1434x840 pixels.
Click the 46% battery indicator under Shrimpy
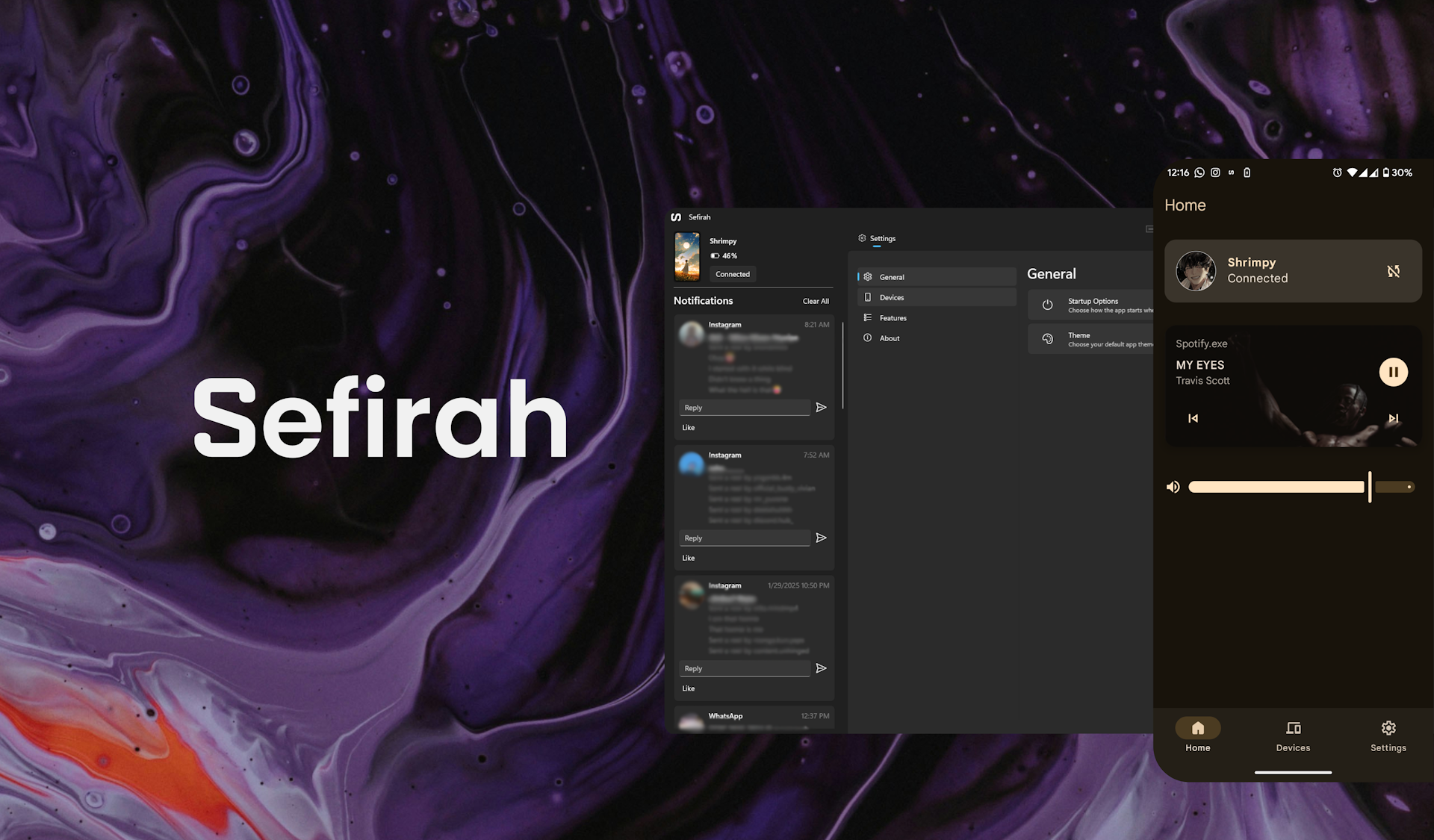[724, 256]
